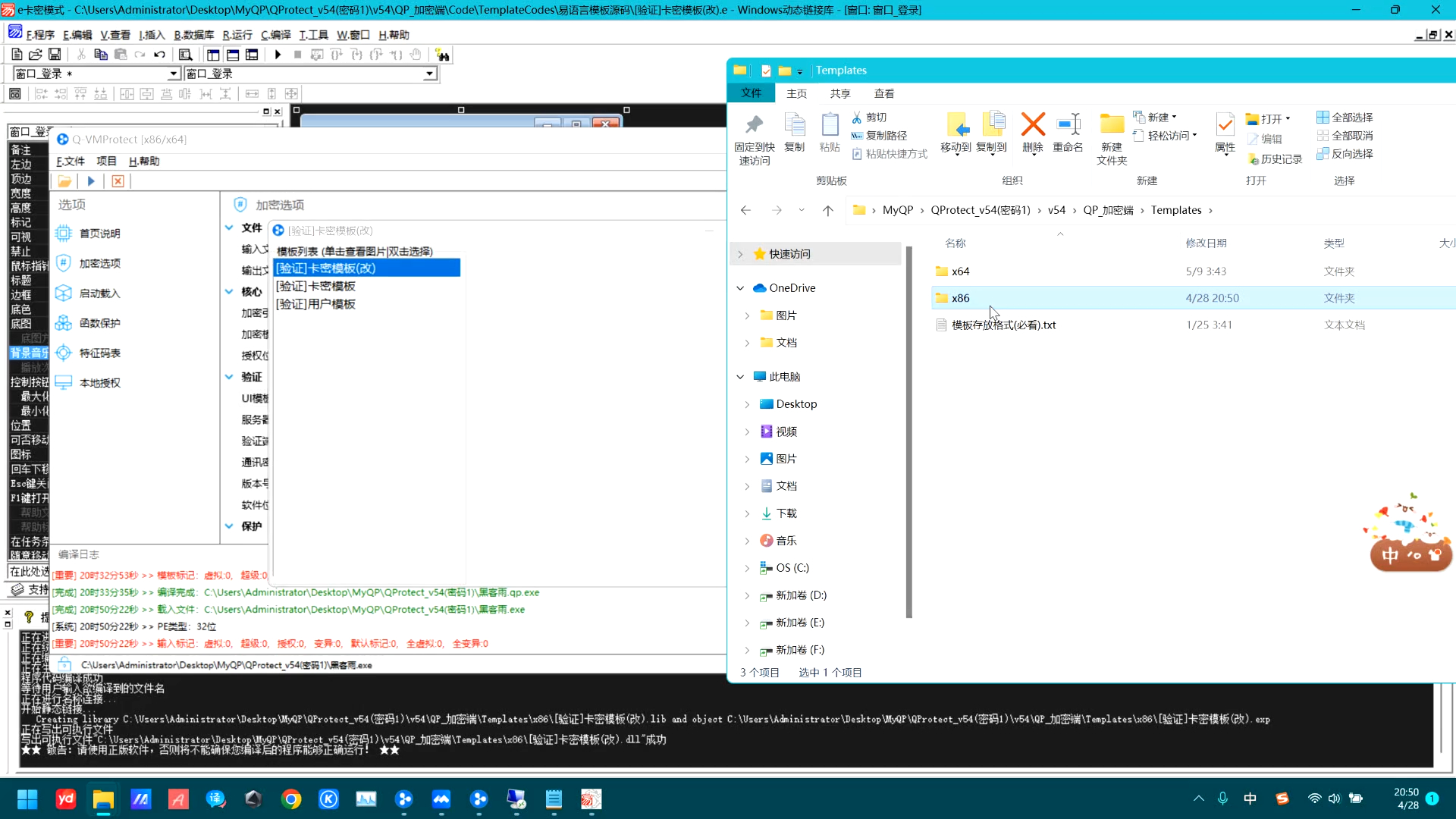Collapse the 核心 section in encryption options
This screenshot has width=1456, height=819.
(229, 292)
